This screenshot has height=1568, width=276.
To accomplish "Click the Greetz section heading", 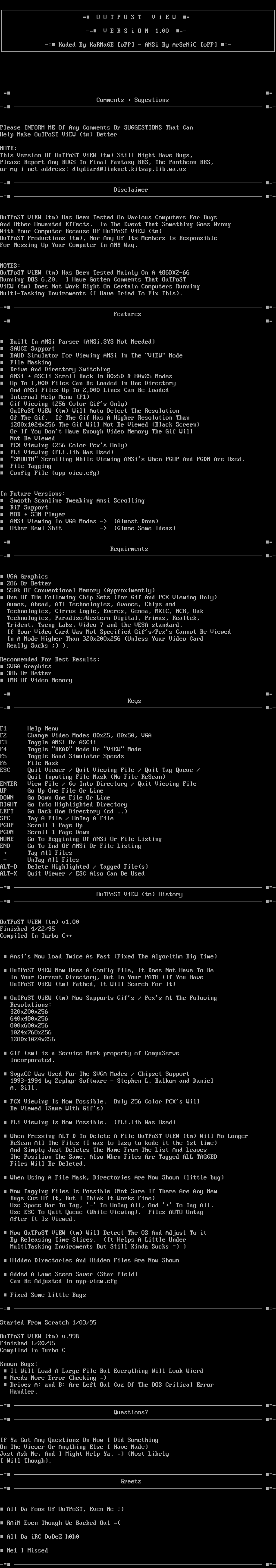I will (131, 1482).
